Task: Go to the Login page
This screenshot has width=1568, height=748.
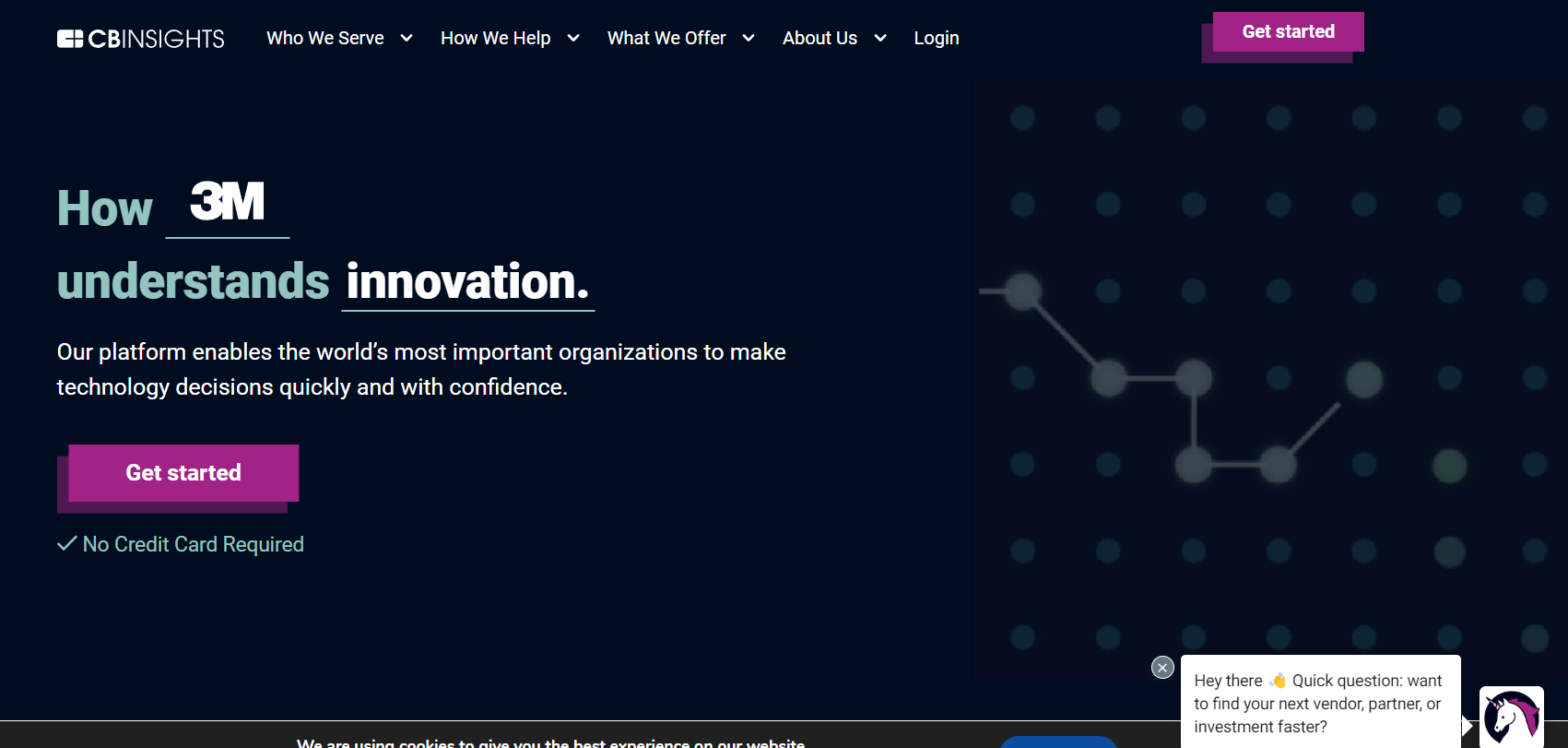Action: [937, 38]
